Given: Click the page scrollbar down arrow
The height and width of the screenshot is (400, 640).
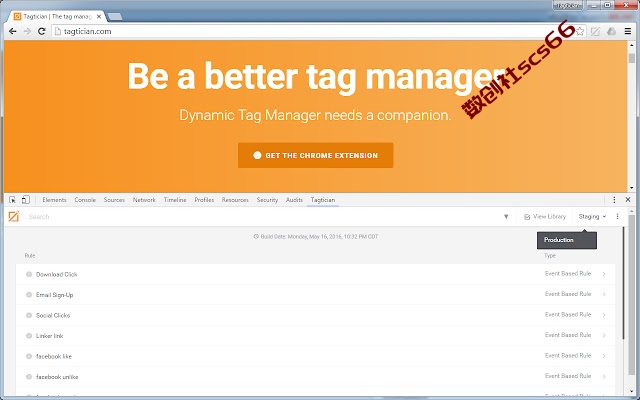Looking at the screenshot, I should point(631,187).
